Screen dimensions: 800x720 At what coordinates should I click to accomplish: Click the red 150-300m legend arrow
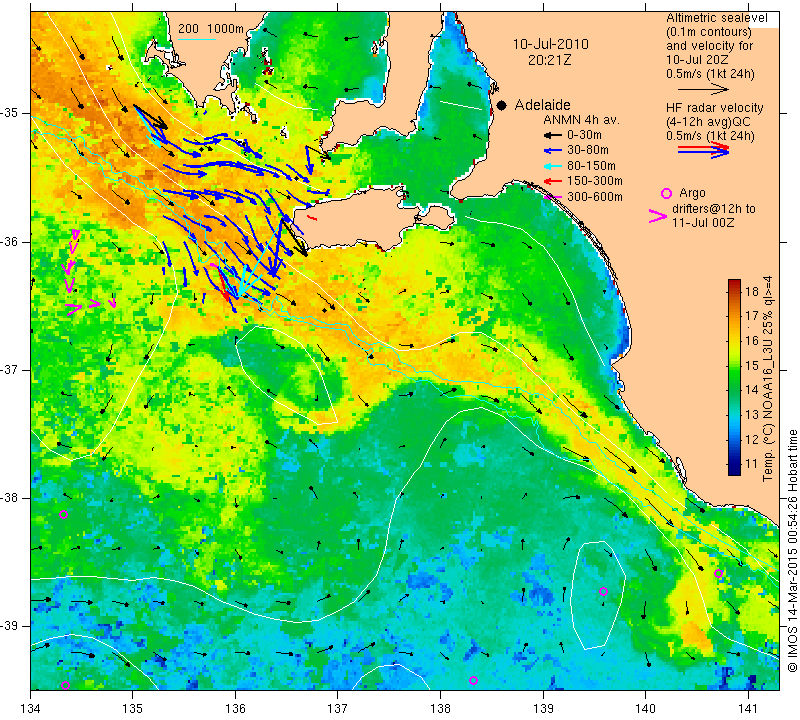(x=553, y=181)
